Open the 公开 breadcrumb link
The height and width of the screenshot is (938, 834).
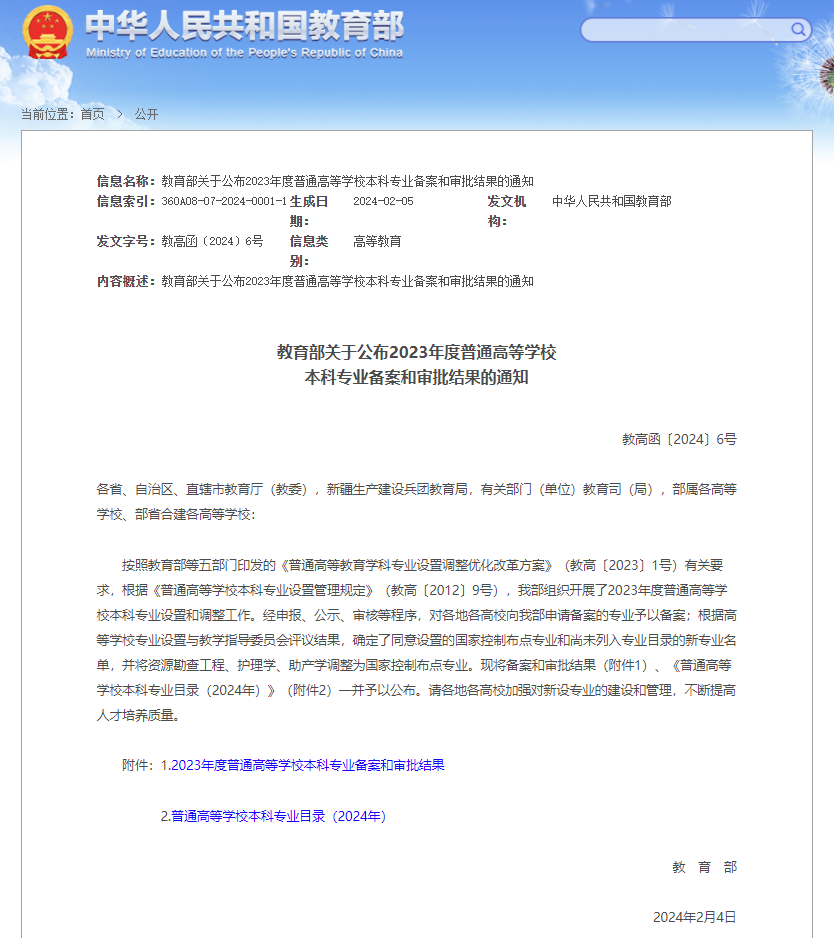tap(146, 114)
